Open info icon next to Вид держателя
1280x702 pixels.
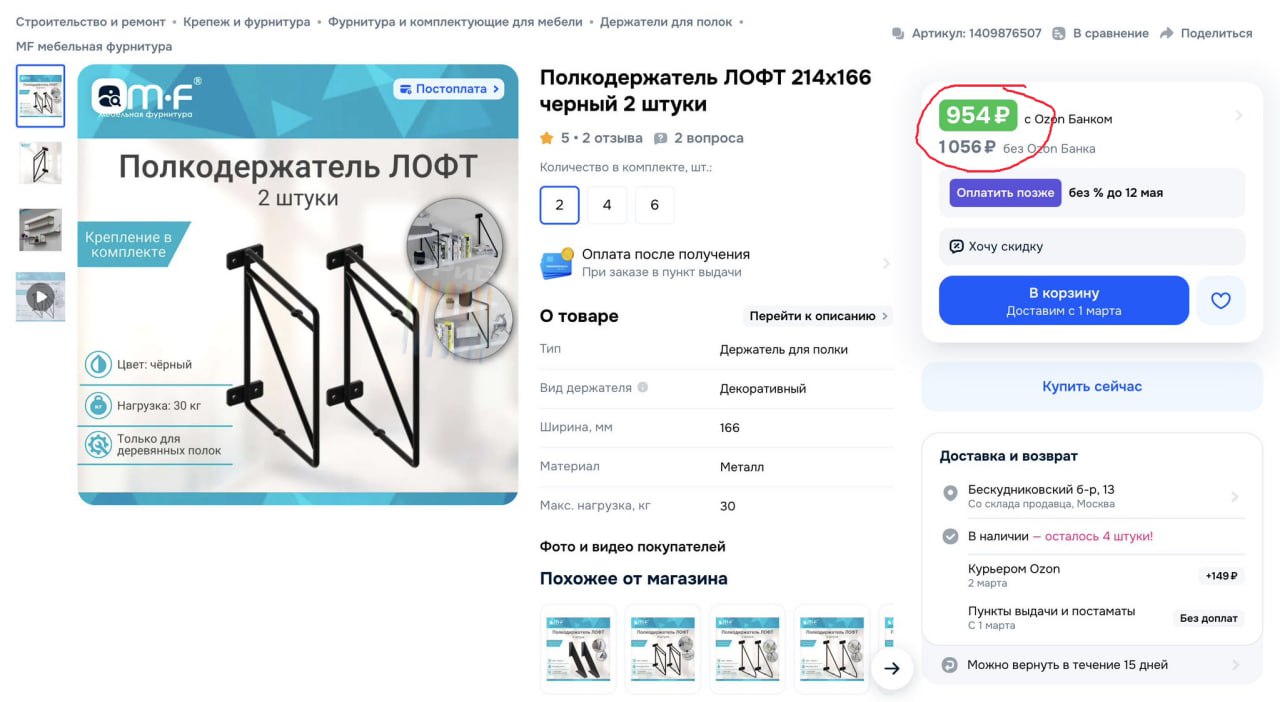coord(643,388)
